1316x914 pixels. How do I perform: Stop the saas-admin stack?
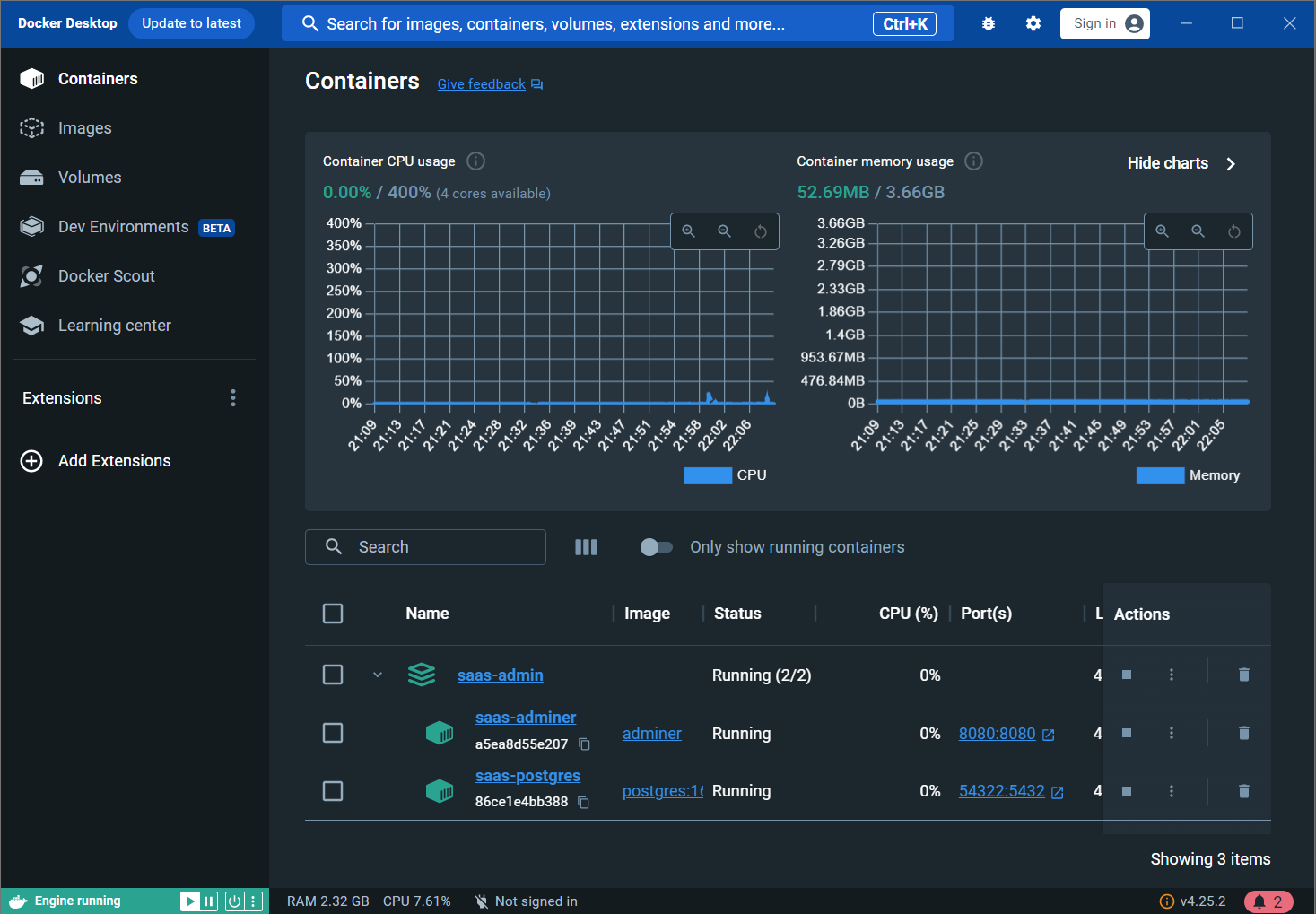[1127, 675]
